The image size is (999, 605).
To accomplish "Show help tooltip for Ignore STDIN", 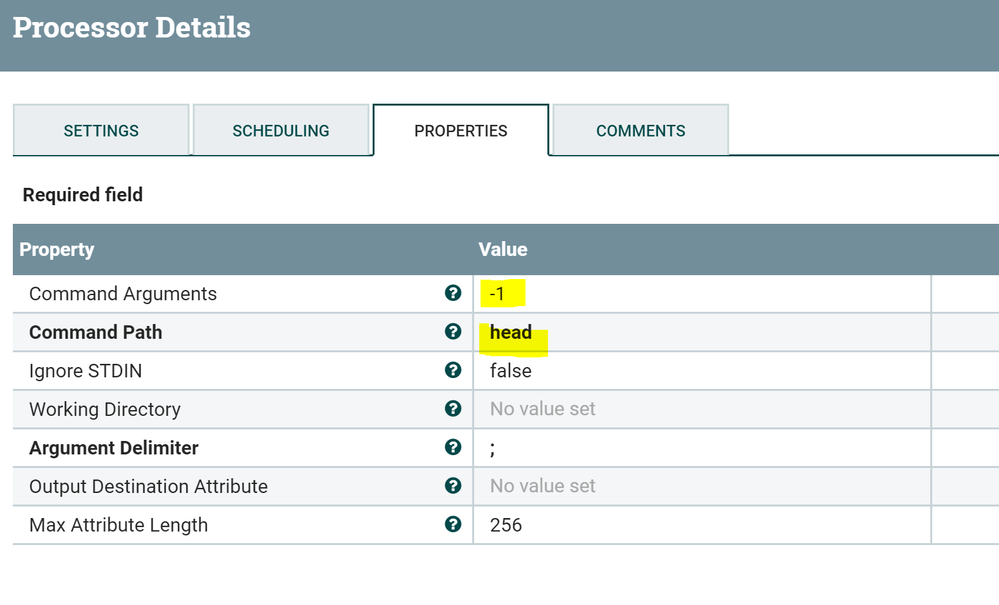I will pos(453,370).
